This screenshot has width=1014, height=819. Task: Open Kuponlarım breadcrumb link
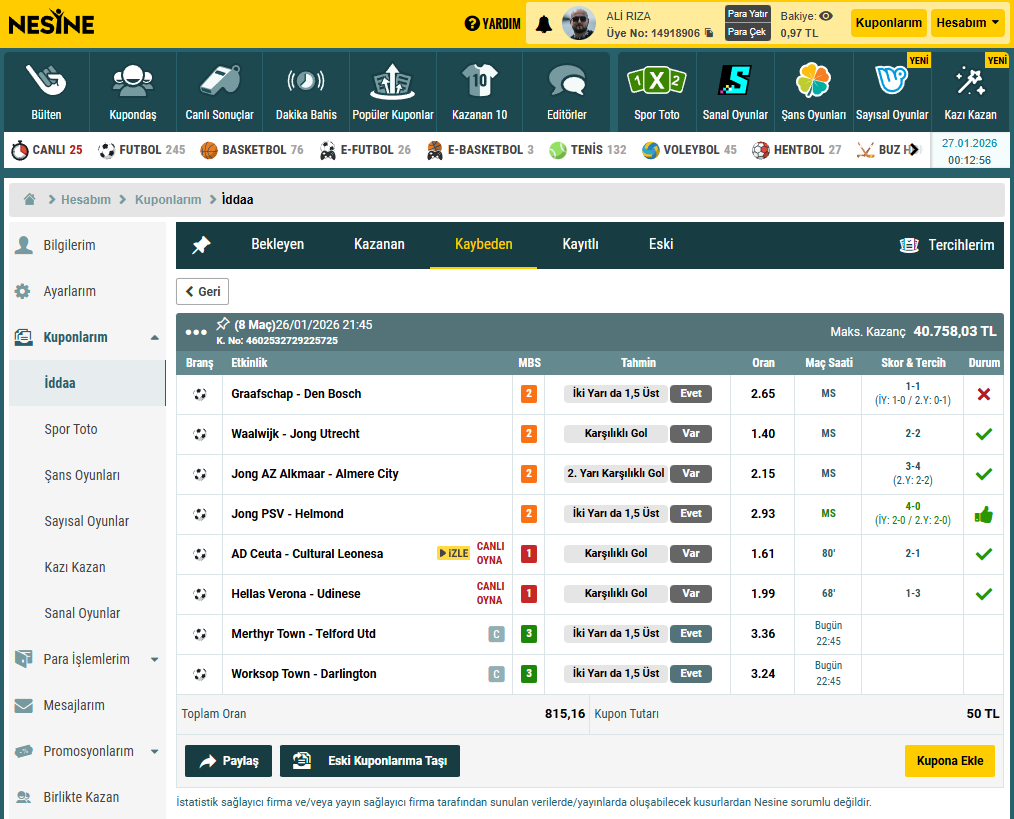167,200
